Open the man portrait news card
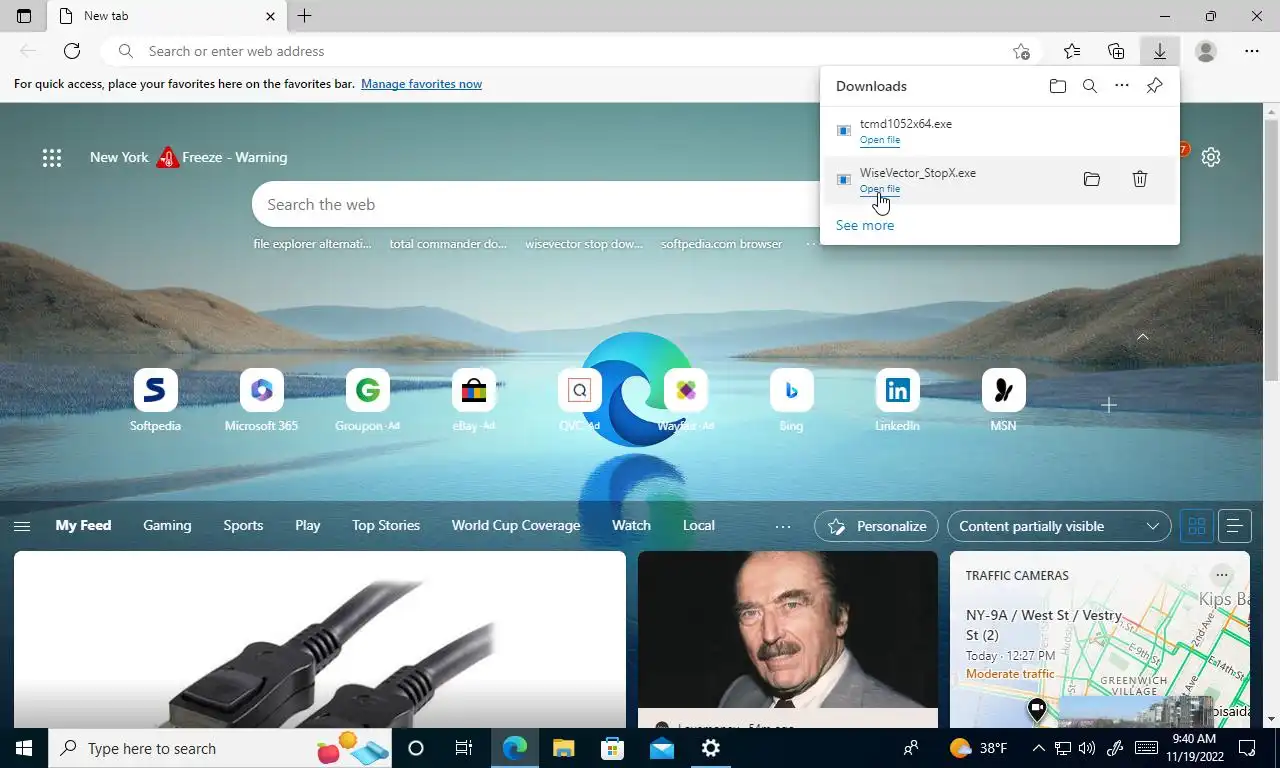This screenshot has height=768, width=1280. pos(788,640)
